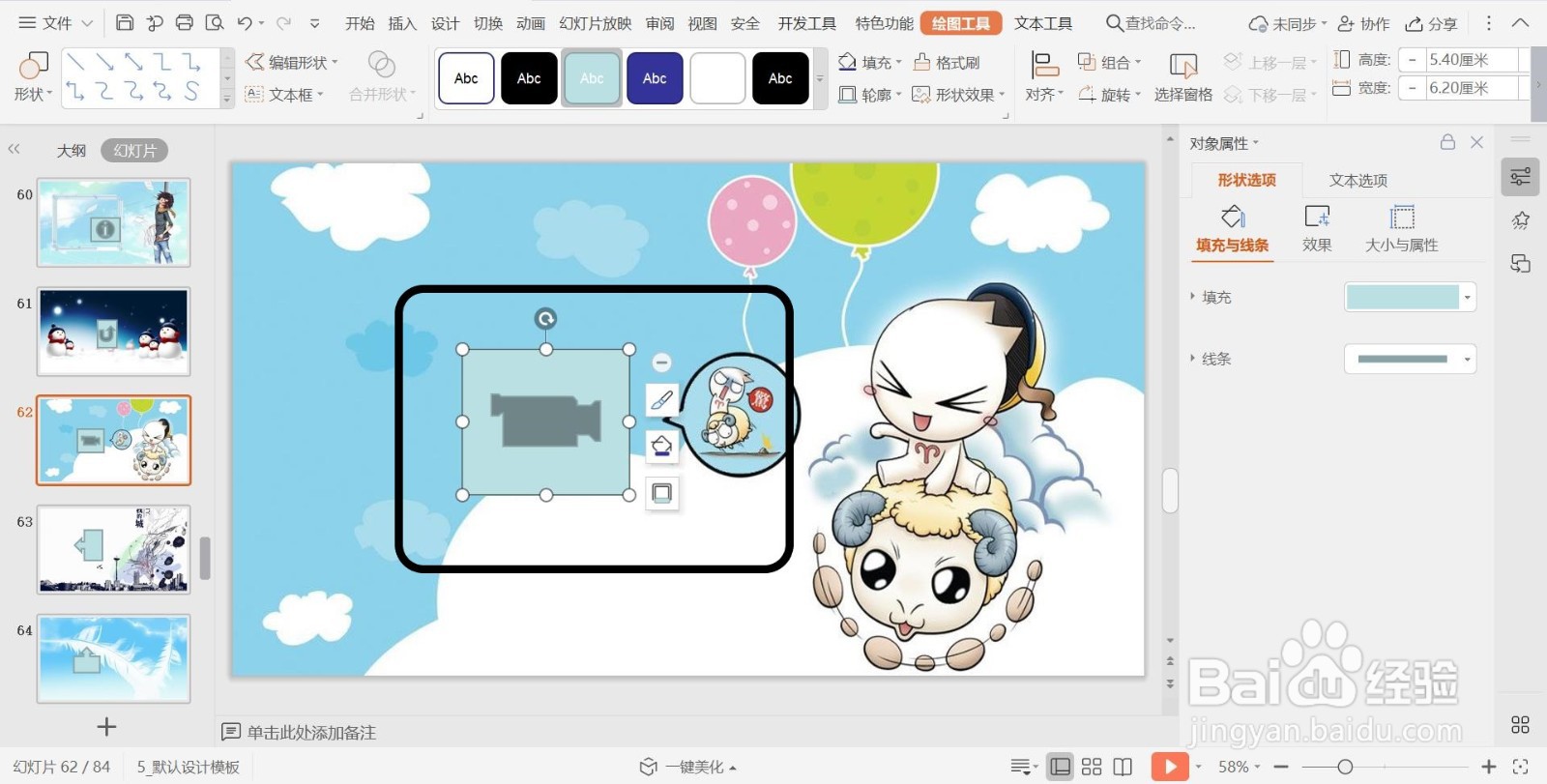1547x784 pixels.
Task: Click the 分享 share button
Action: coord(1432,23)
